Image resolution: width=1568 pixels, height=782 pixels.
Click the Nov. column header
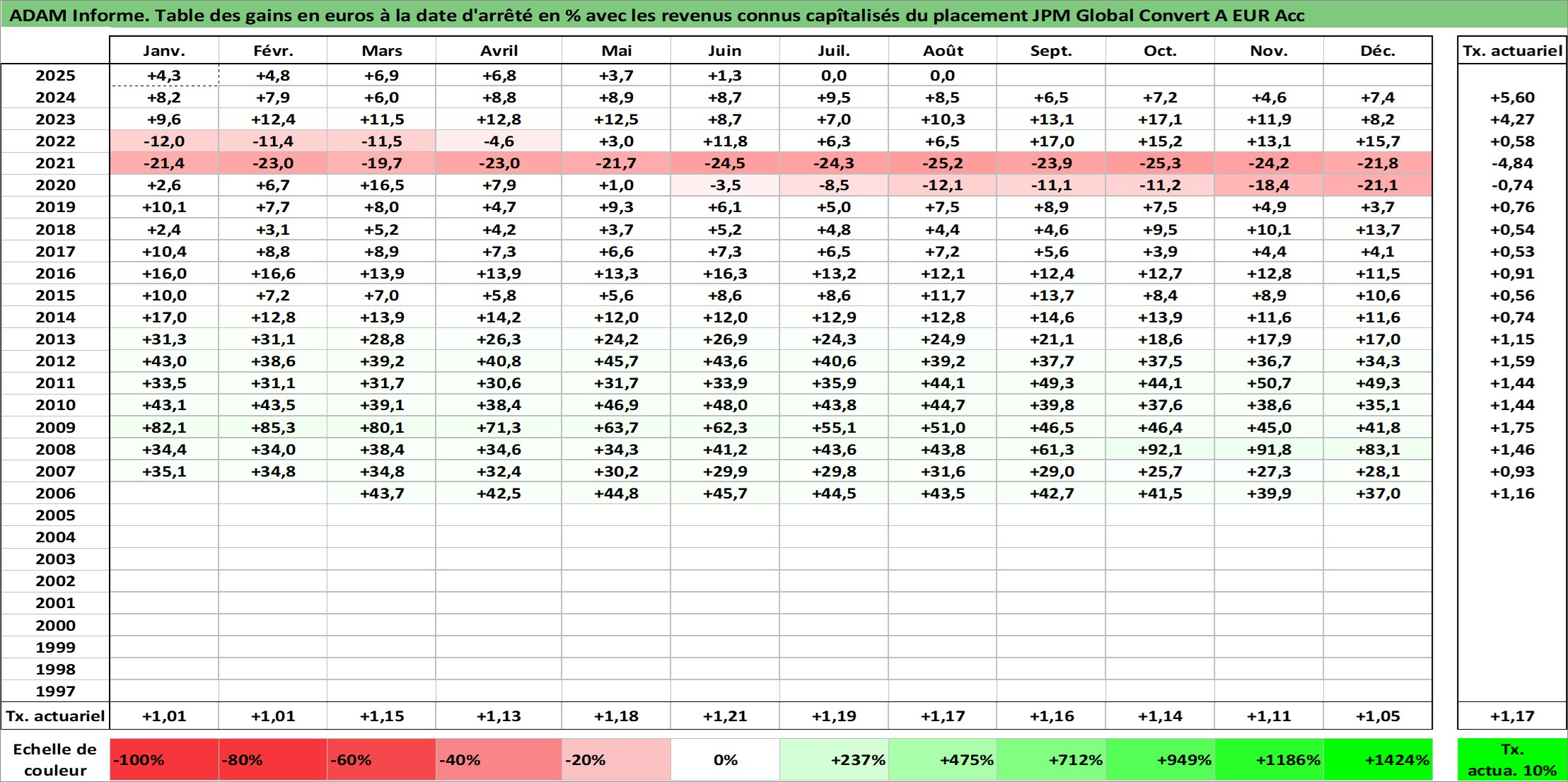point(1269,50)
